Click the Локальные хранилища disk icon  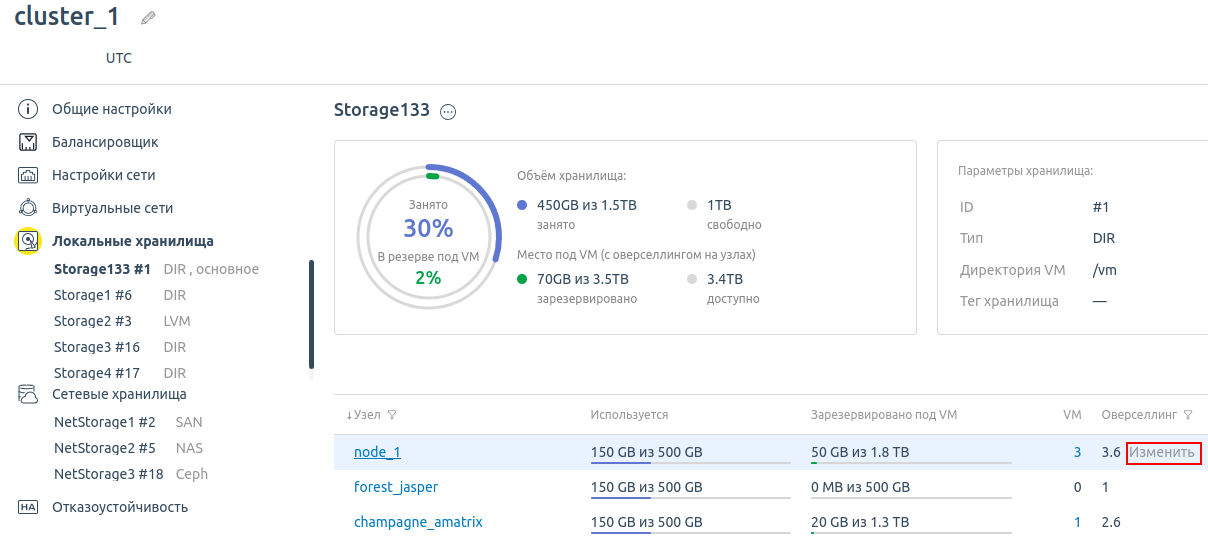point(29,241)
